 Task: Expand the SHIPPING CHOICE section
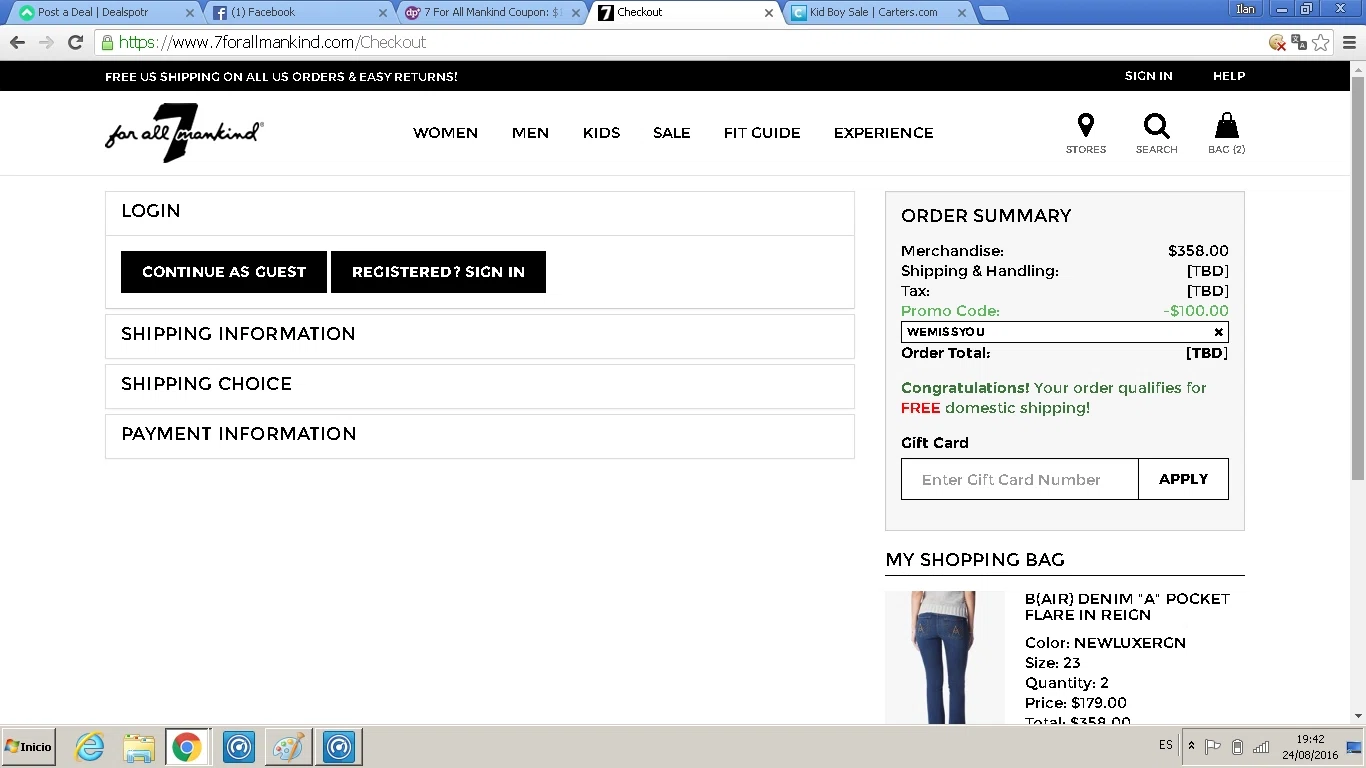[x=480, y=386]
